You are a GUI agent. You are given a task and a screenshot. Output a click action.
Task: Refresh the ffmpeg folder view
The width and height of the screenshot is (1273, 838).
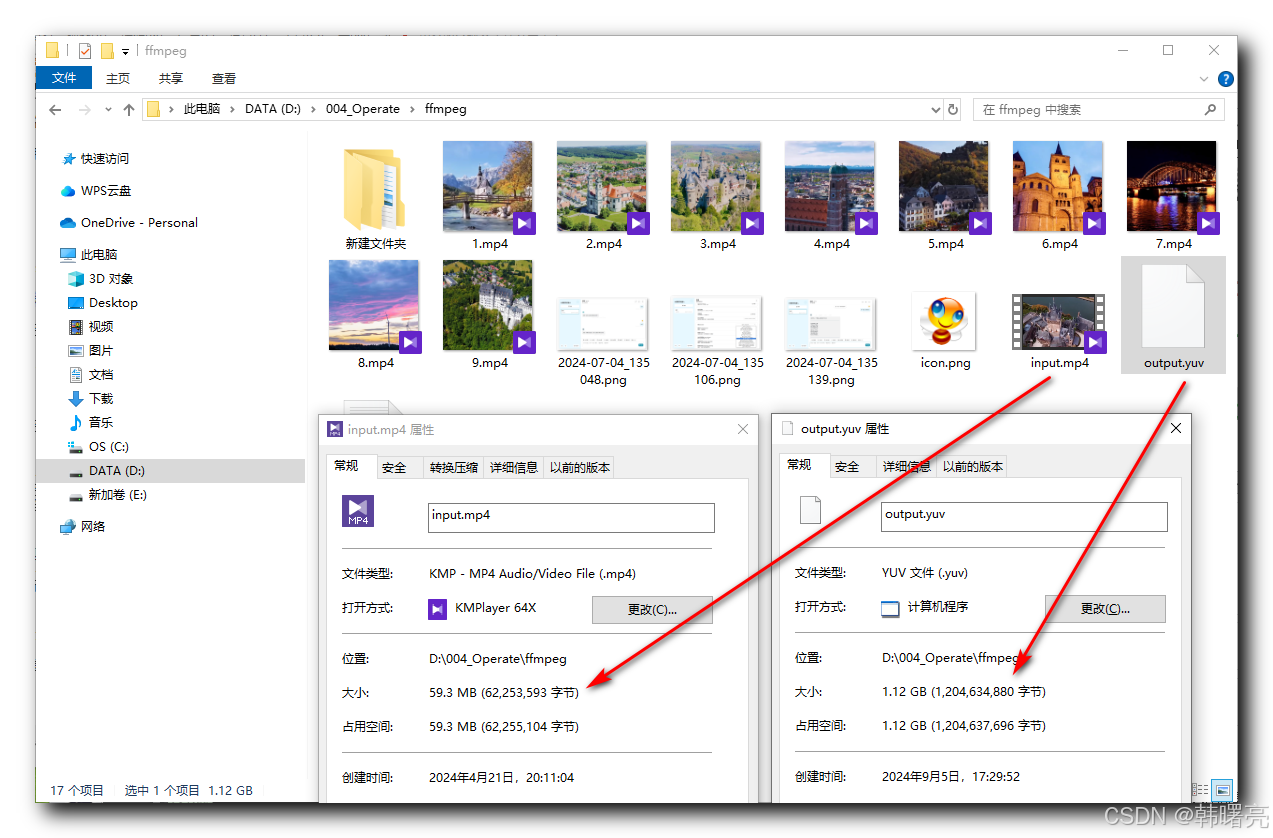[953, 110]
